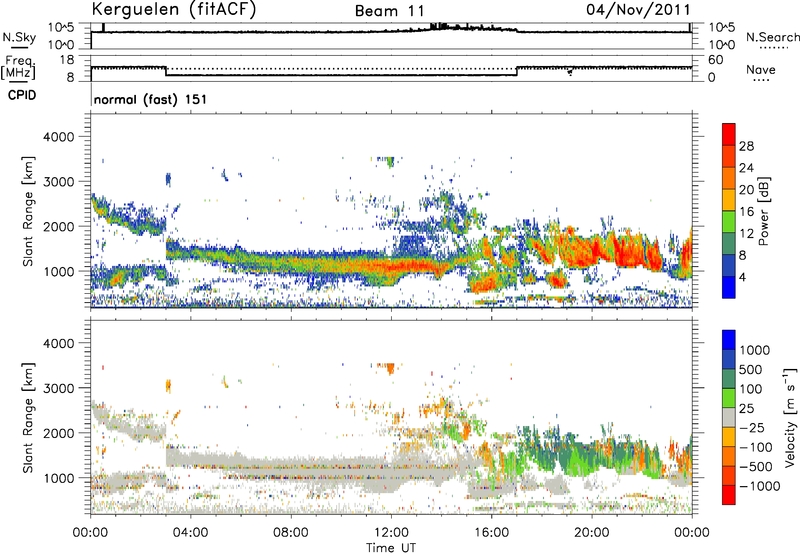Click the left '10^5' noise axis tick
The image size is (800, 554).
coord(61,28)
